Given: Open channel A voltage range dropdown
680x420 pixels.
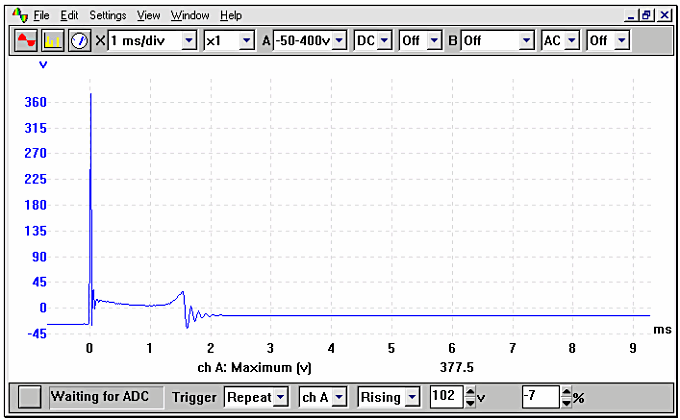Looking at the screenshot, I should tap(339, 41).
